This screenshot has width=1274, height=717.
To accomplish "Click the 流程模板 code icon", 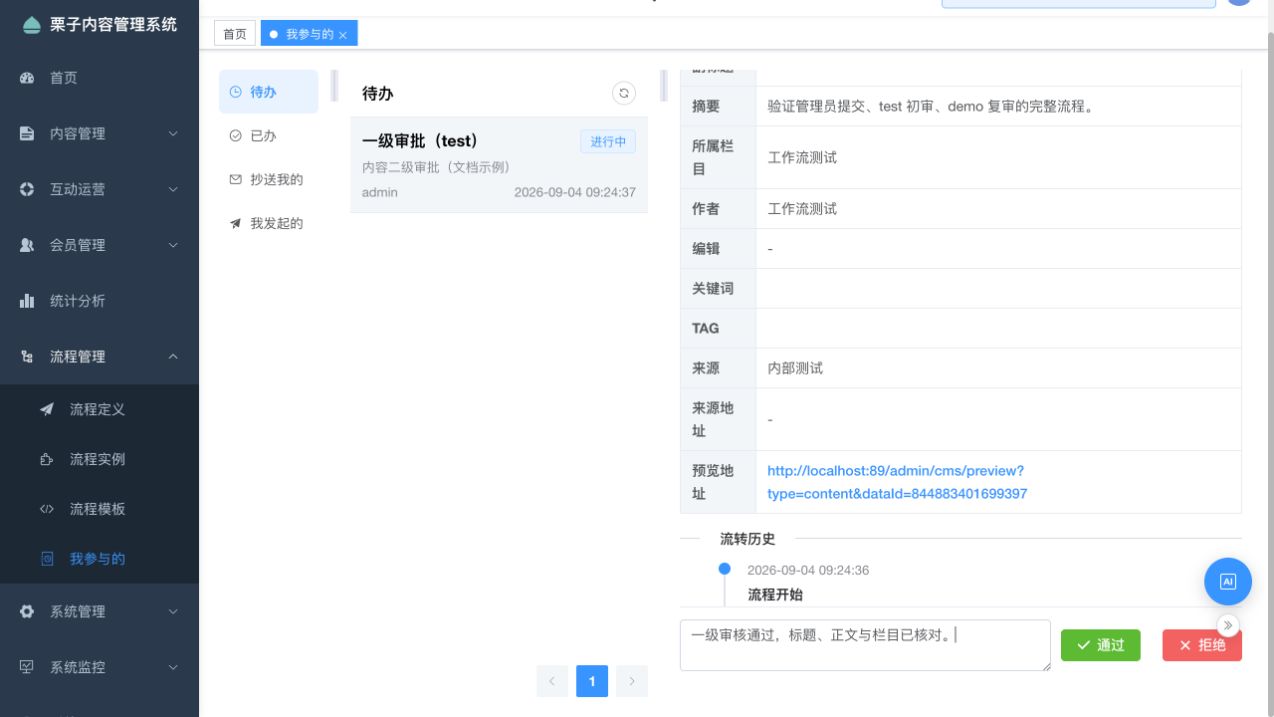I will click(47, 509).
